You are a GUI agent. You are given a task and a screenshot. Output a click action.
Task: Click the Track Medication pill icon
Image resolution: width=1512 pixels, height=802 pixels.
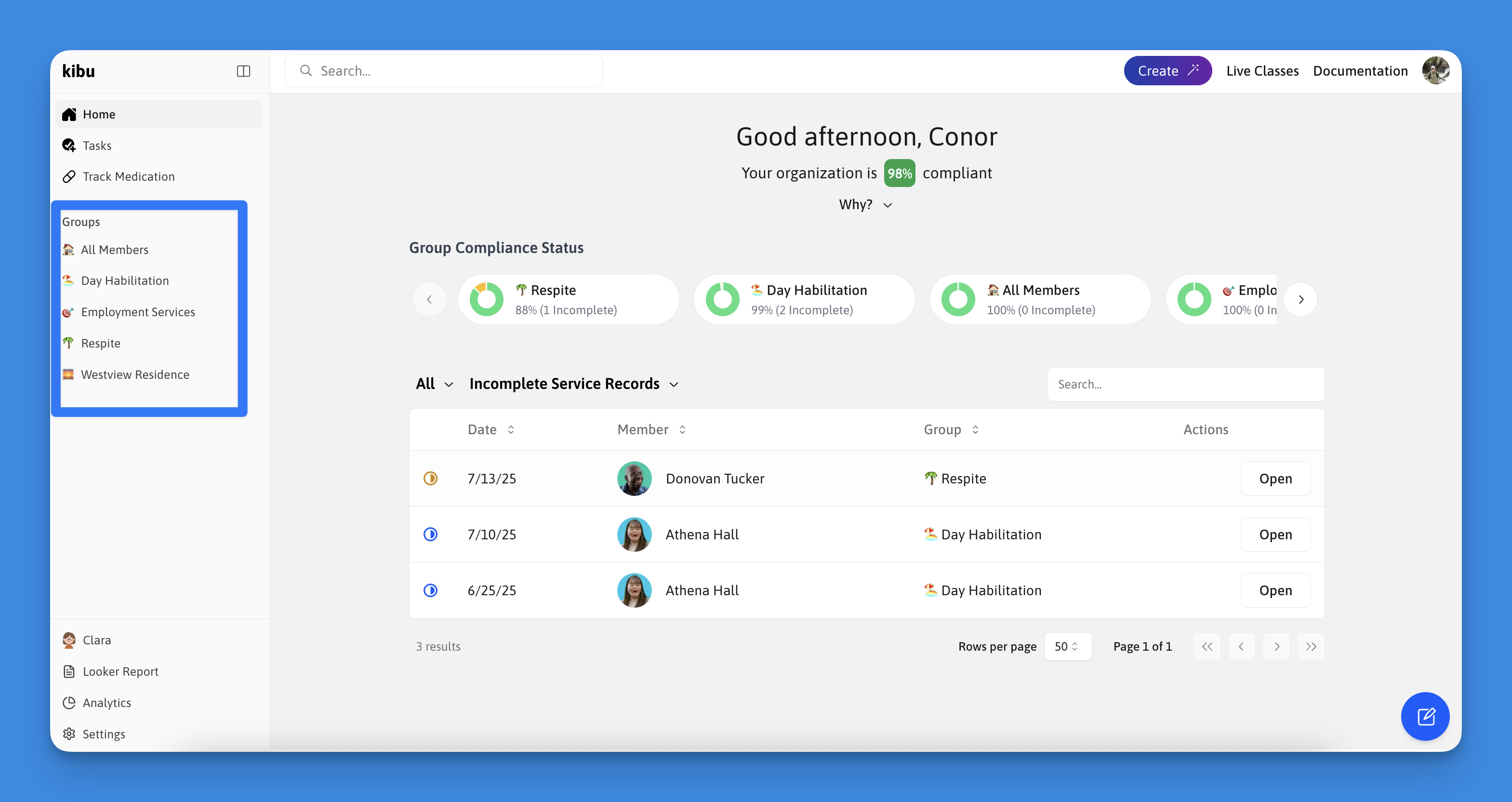(x=69, y=177)
